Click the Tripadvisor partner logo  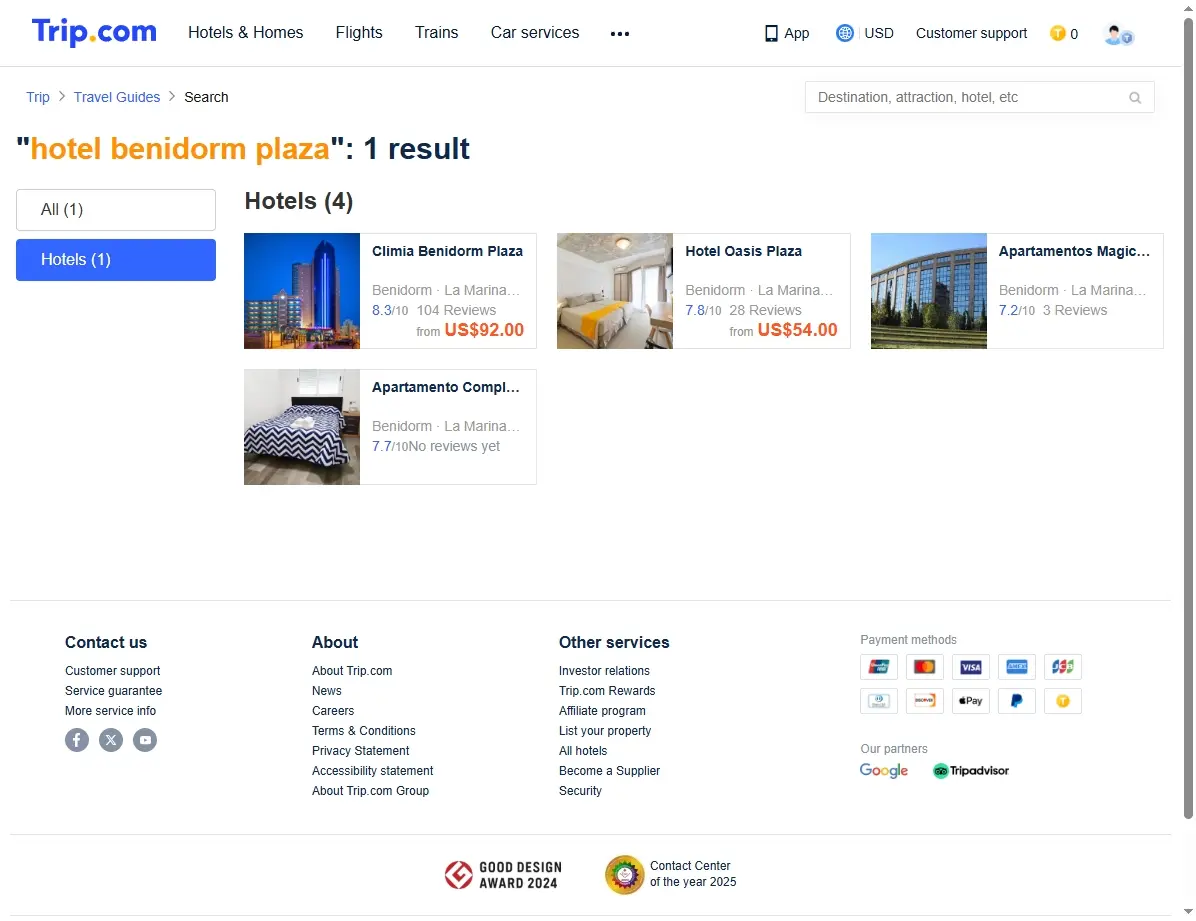coord(971,771)
